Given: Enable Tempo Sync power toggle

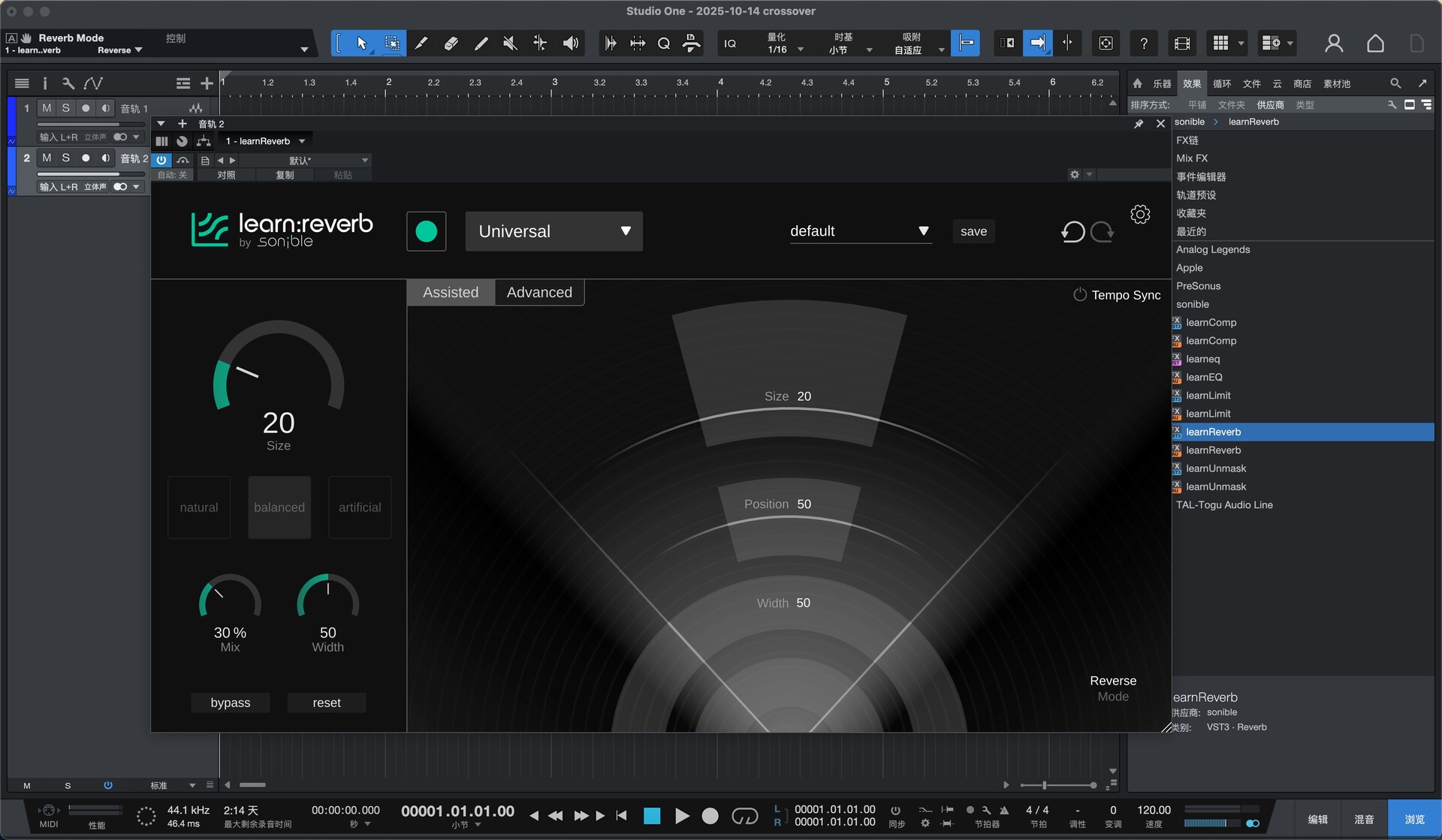Looking at the screenshot, I should tap(1079, 295).
